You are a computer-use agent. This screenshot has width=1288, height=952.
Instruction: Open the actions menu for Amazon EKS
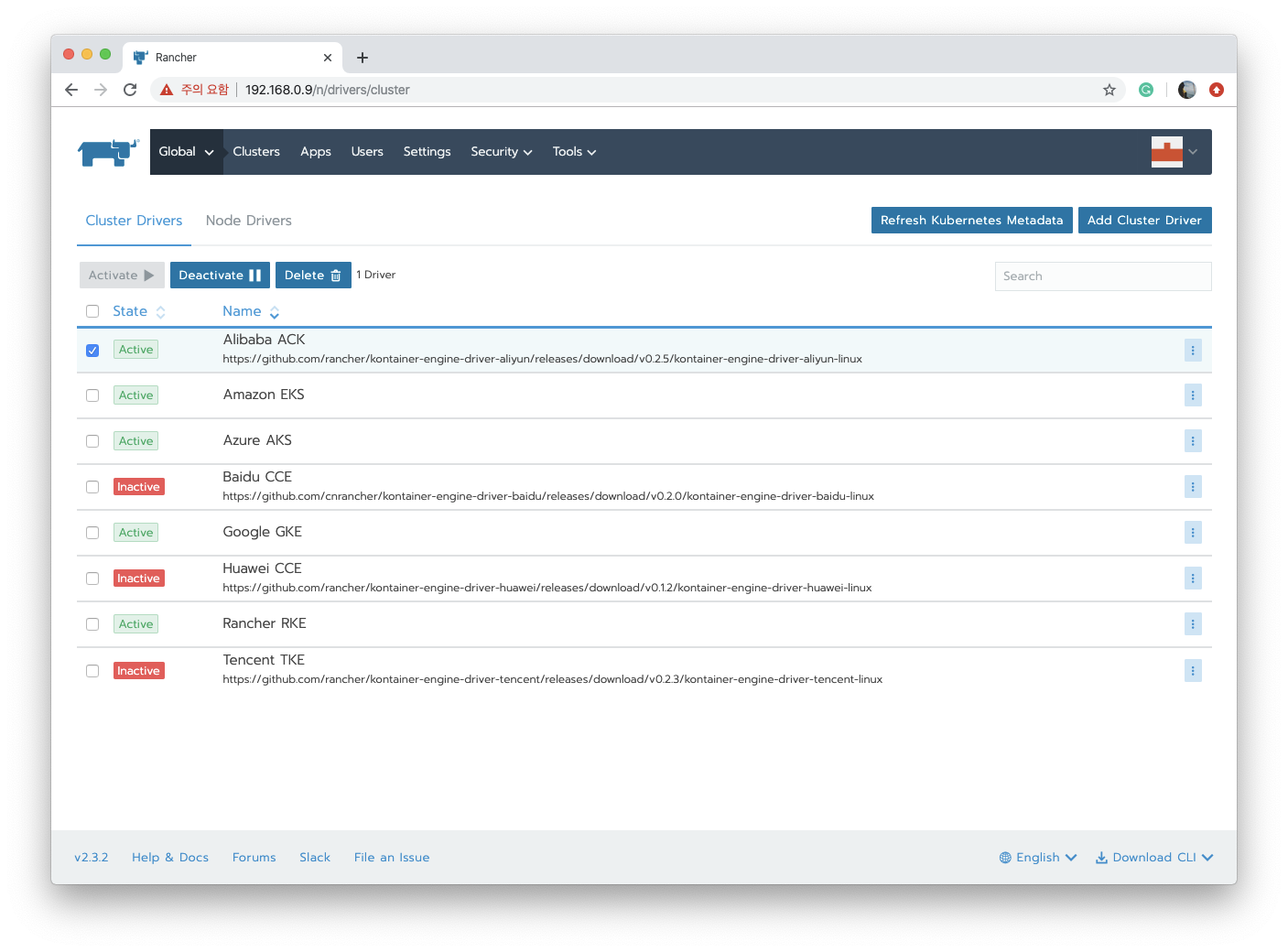coord(1193,395)
